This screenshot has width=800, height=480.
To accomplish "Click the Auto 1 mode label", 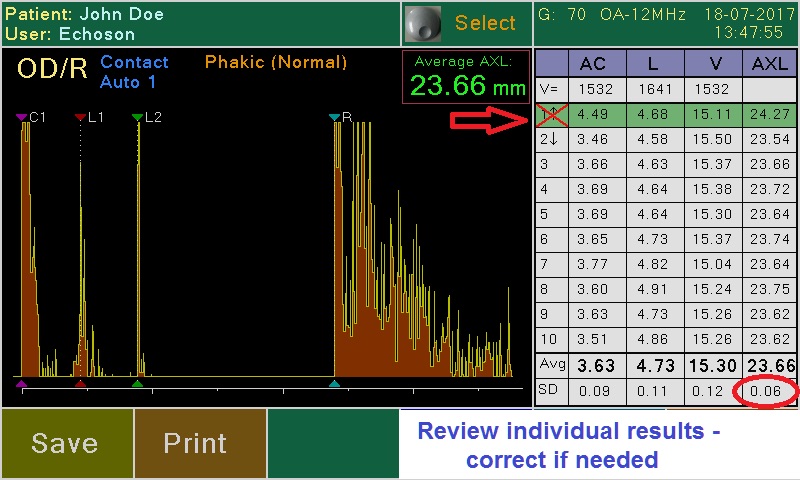I will [x=128, y=82].
